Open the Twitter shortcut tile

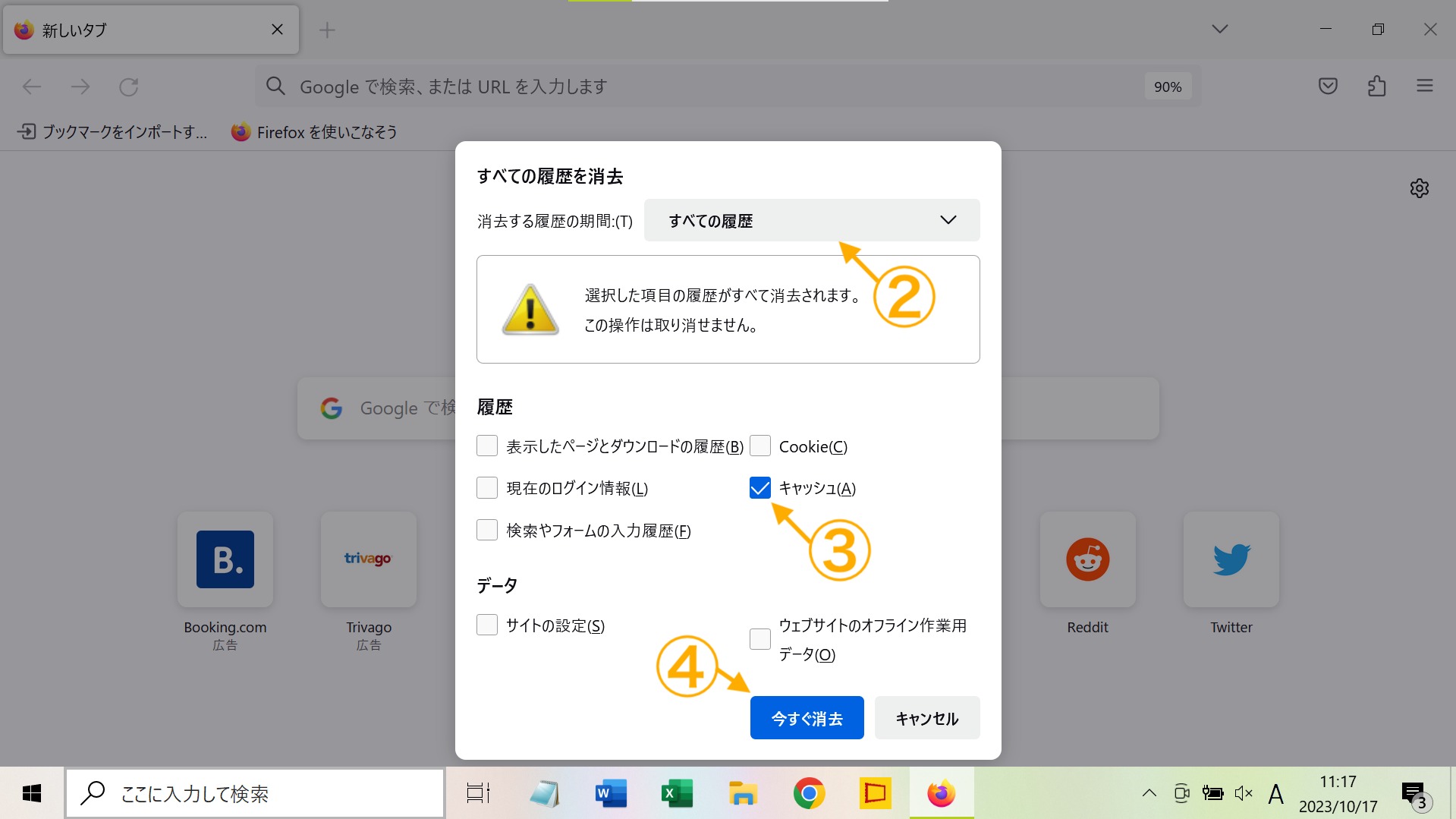pyautogui.click(x=1231, y=559)
